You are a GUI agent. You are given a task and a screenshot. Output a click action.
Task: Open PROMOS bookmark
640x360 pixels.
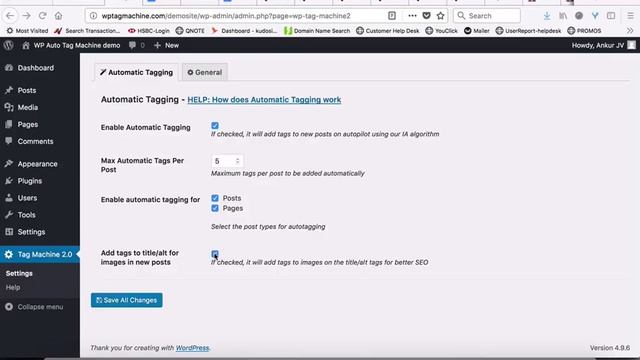584,31
